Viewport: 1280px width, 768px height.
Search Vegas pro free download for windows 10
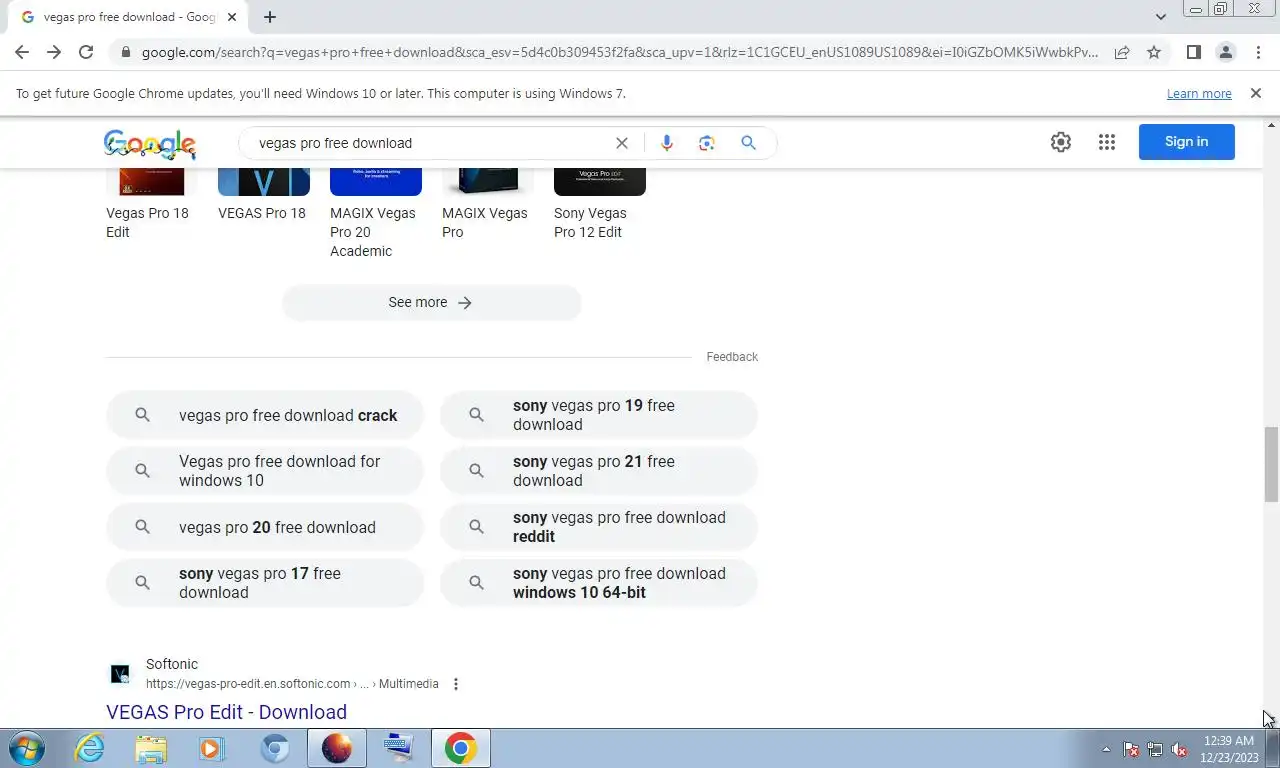265,471
